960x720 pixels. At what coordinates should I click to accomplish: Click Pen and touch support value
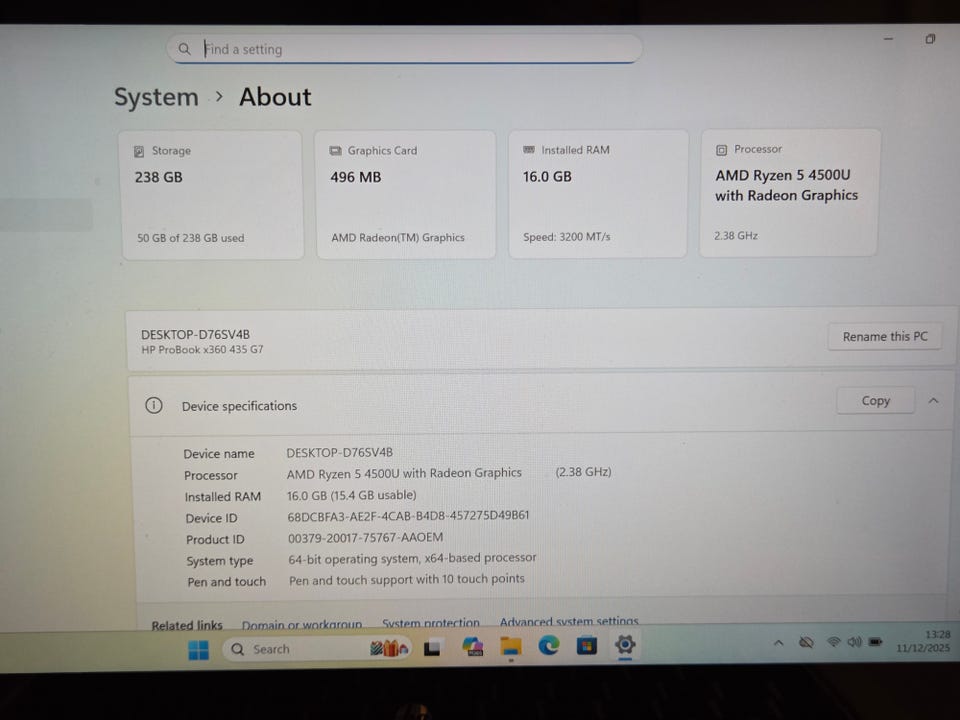(x=407, y=579)
